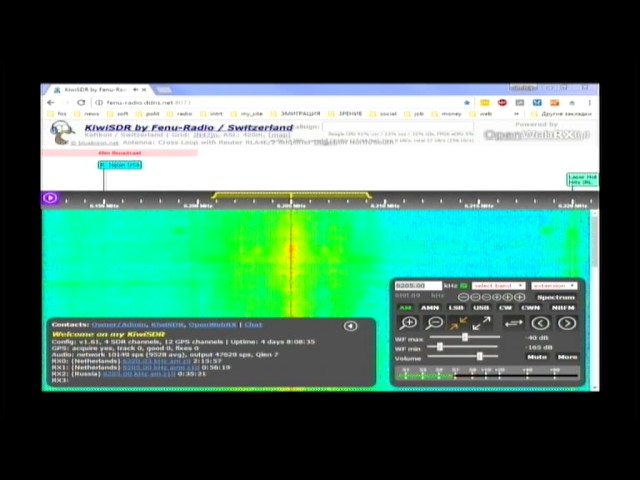Open the radio bookmarks folder
The height and width of the screenshot is (480, 640).
point(180,114)
